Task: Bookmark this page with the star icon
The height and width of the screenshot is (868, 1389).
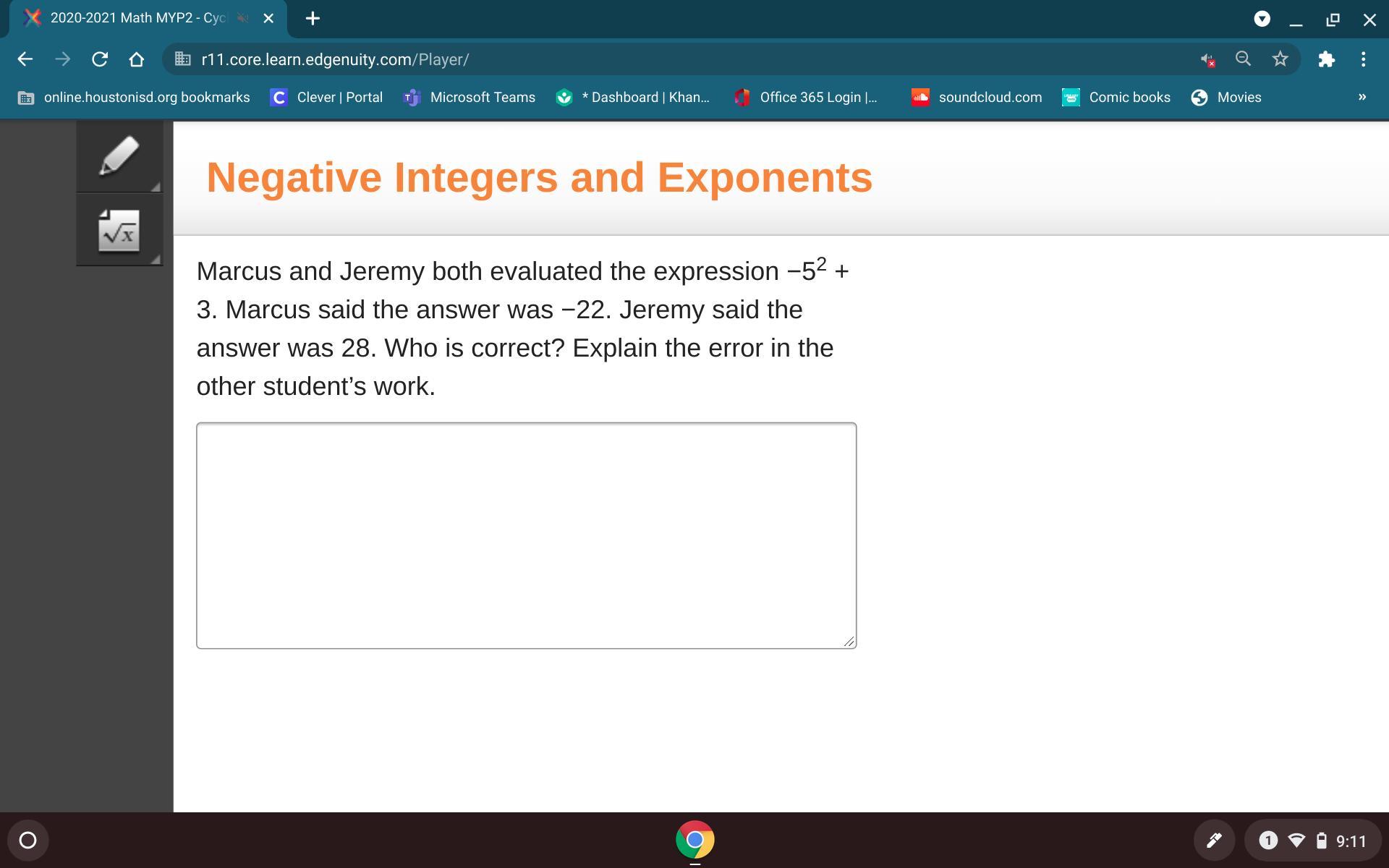Action: 1280,59
